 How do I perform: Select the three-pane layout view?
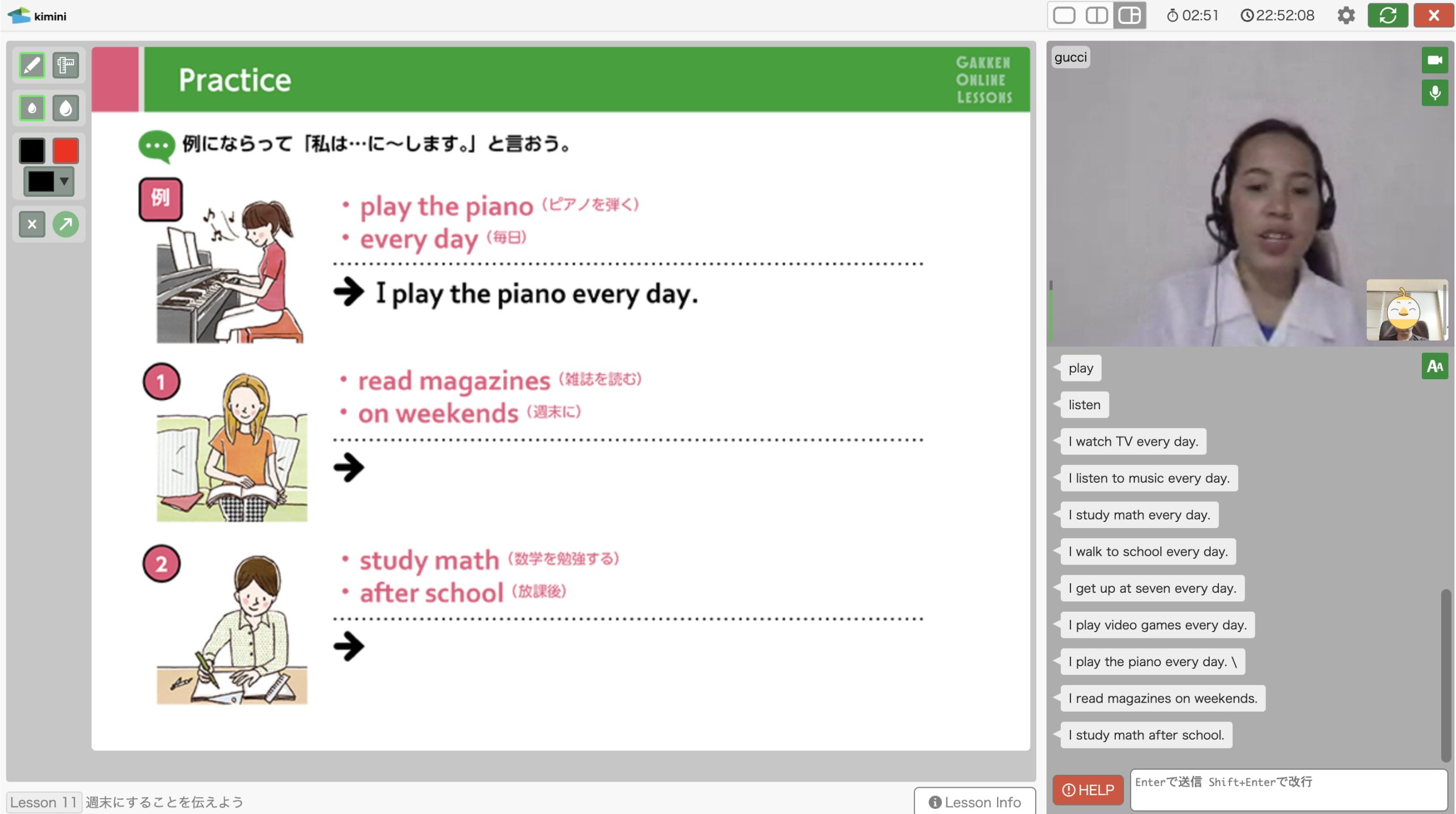(1130, 15)
